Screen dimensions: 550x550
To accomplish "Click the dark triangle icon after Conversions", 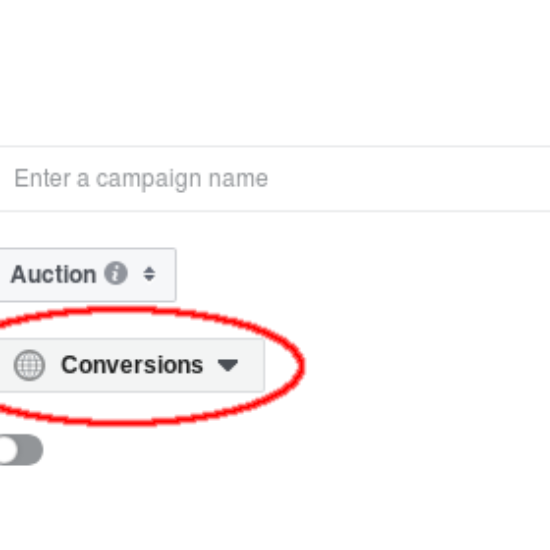I will [x=228, y=365].
